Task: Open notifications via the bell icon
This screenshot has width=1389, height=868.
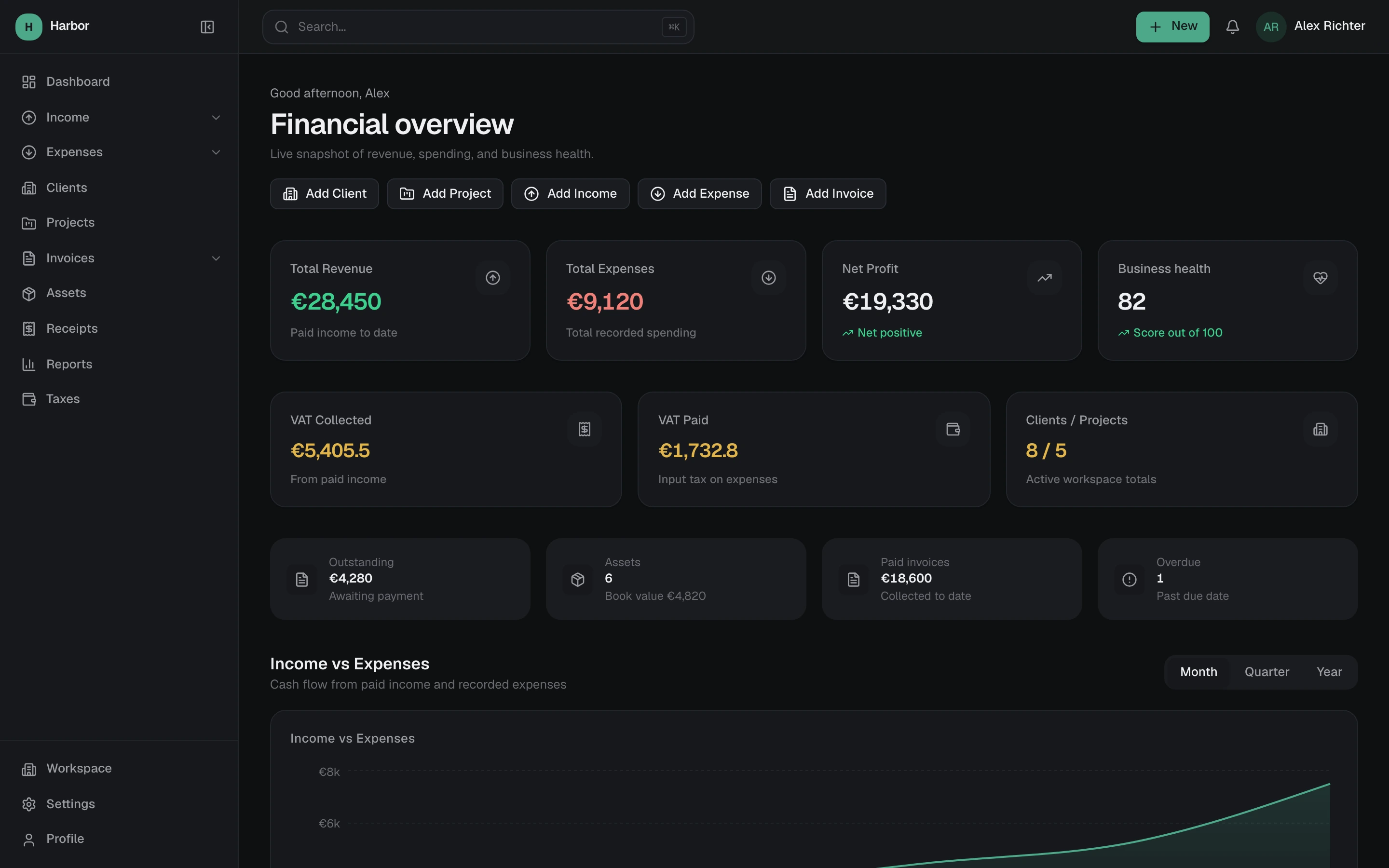Action: coord(1232,27)
